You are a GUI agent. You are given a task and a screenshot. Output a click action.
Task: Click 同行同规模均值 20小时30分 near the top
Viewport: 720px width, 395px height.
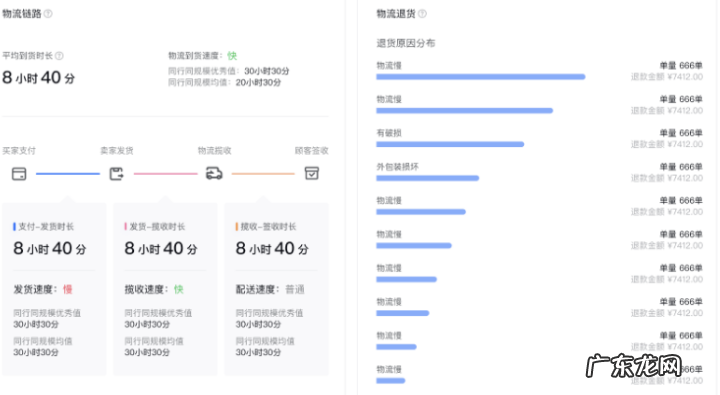(225, 83)
